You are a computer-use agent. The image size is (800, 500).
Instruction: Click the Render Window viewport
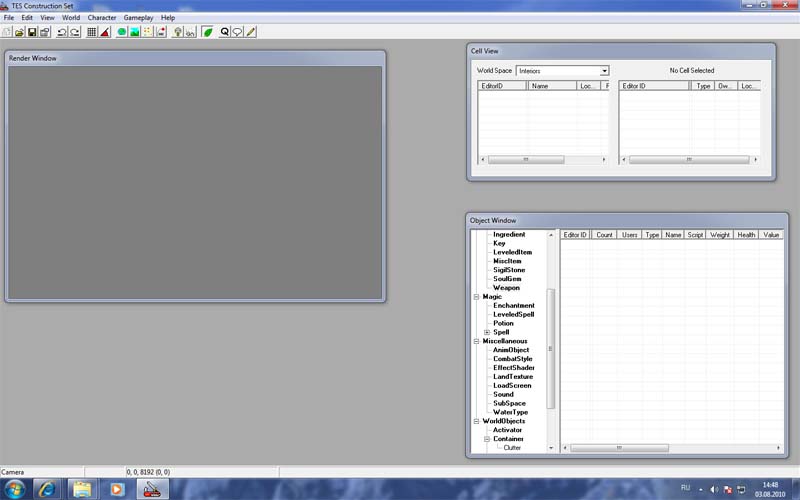coord(195,182)
